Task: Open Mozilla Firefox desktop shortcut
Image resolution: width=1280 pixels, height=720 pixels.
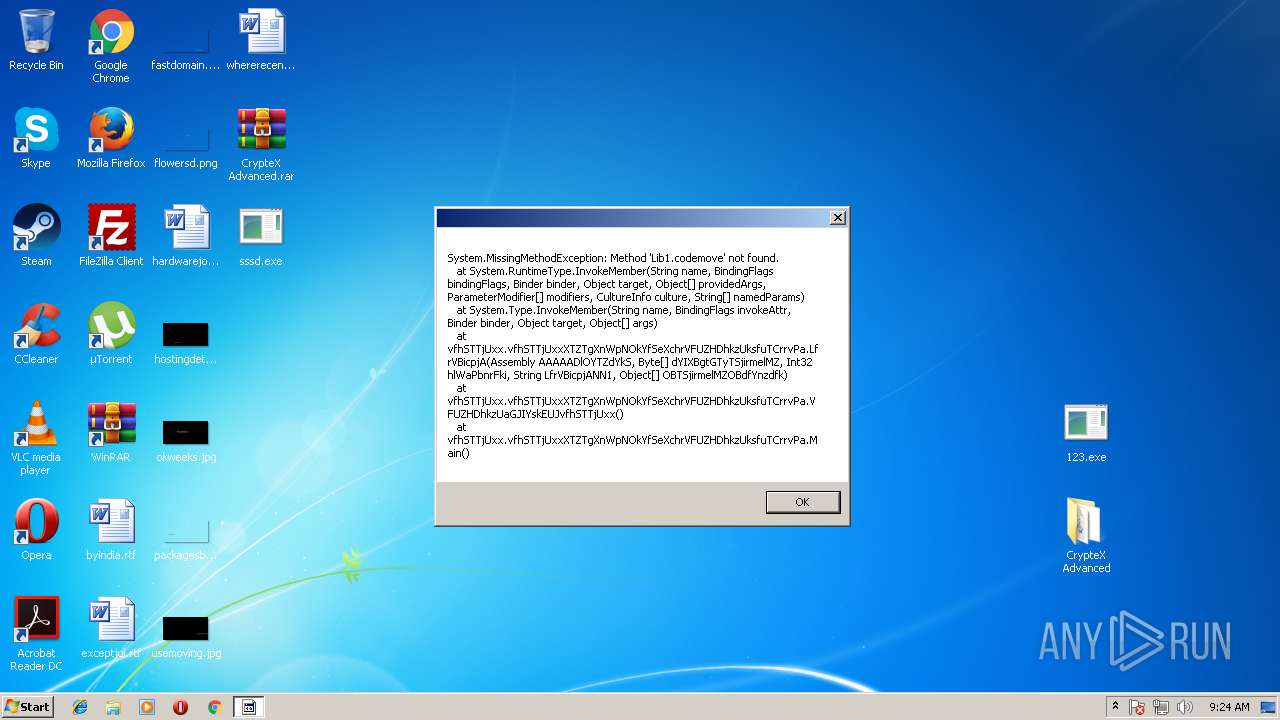Action: tap(111, 138)
